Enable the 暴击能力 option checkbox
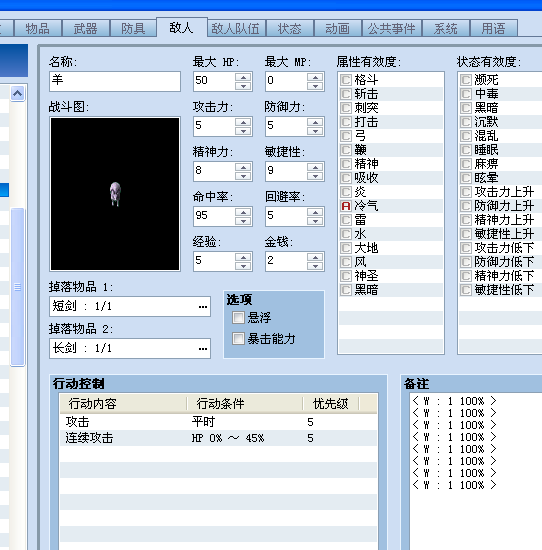 (238, 338)
